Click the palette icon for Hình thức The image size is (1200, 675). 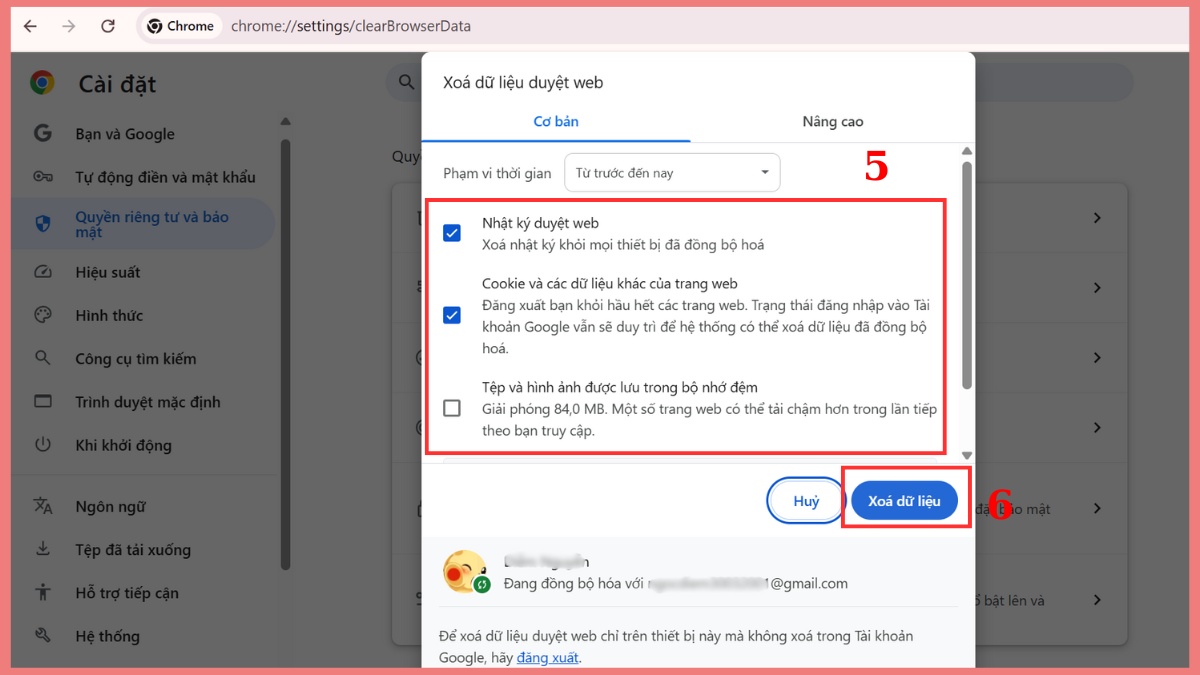42,315
